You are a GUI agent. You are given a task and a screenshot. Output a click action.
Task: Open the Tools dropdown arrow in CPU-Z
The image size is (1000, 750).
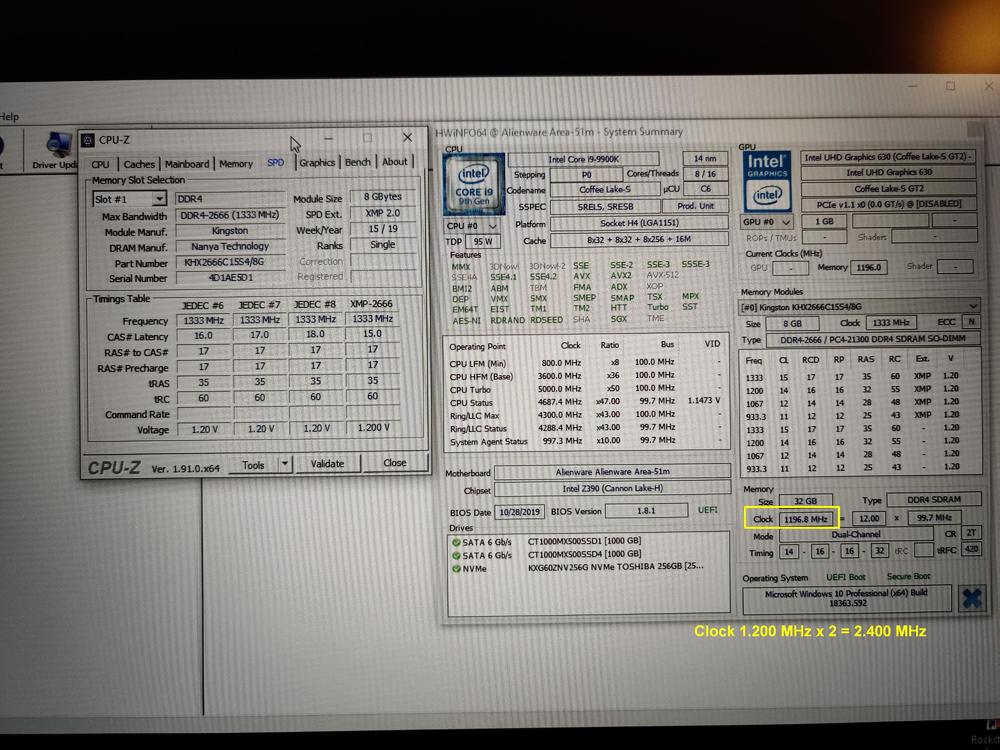pos(284,464)
